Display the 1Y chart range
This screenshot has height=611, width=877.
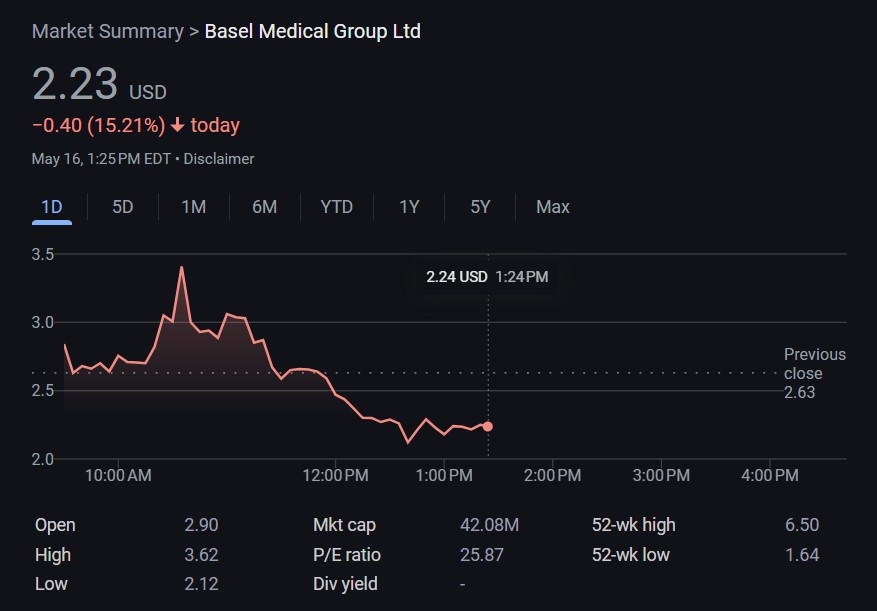409,207
